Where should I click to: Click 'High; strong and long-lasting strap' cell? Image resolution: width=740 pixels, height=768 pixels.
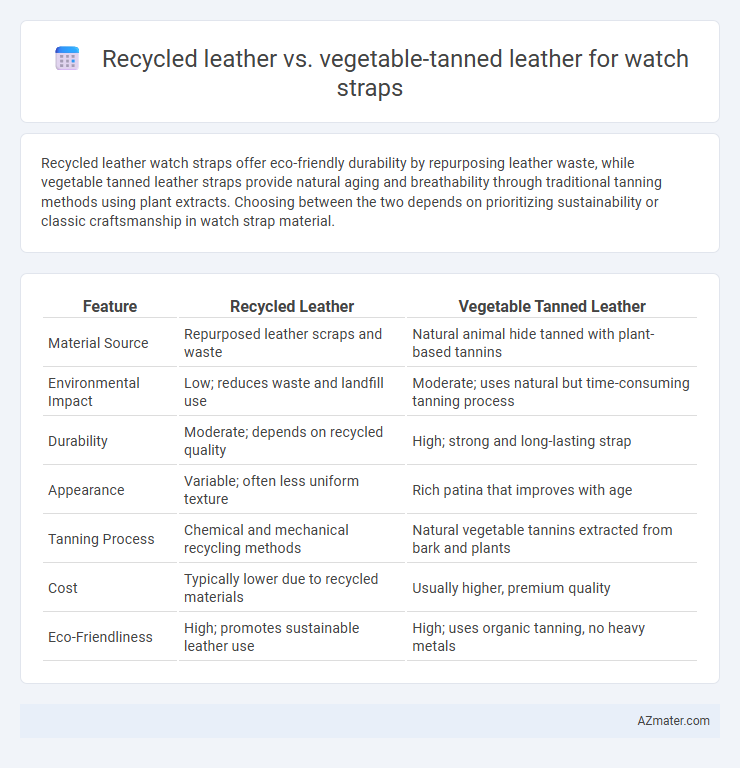(522, 441)
